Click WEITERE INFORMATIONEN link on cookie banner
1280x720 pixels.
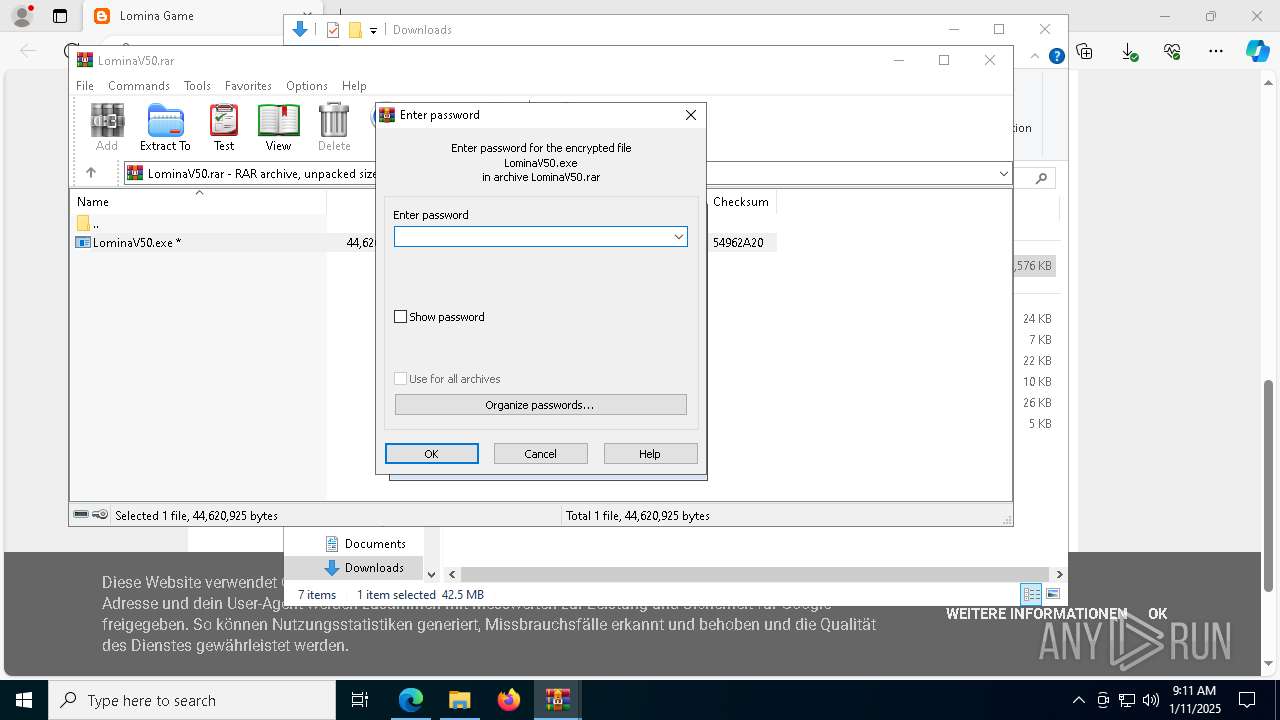click(x=1036, y=614)
